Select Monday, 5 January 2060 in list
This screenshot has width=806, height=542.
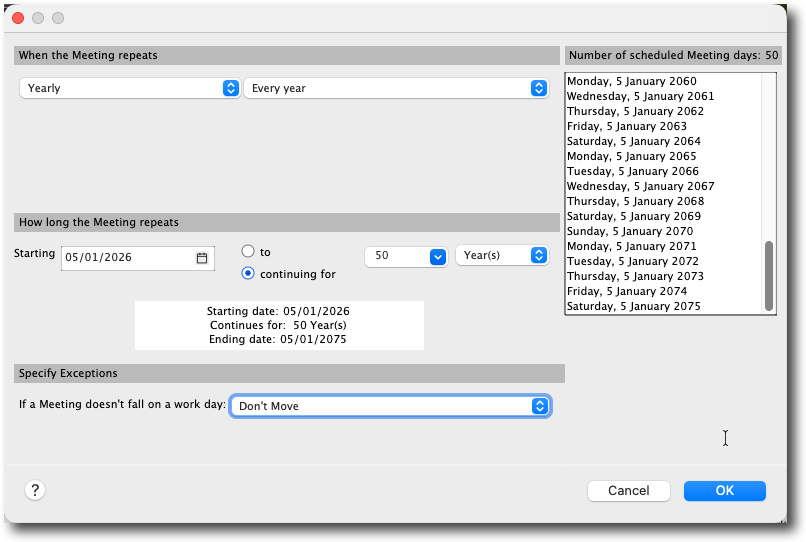631,81
